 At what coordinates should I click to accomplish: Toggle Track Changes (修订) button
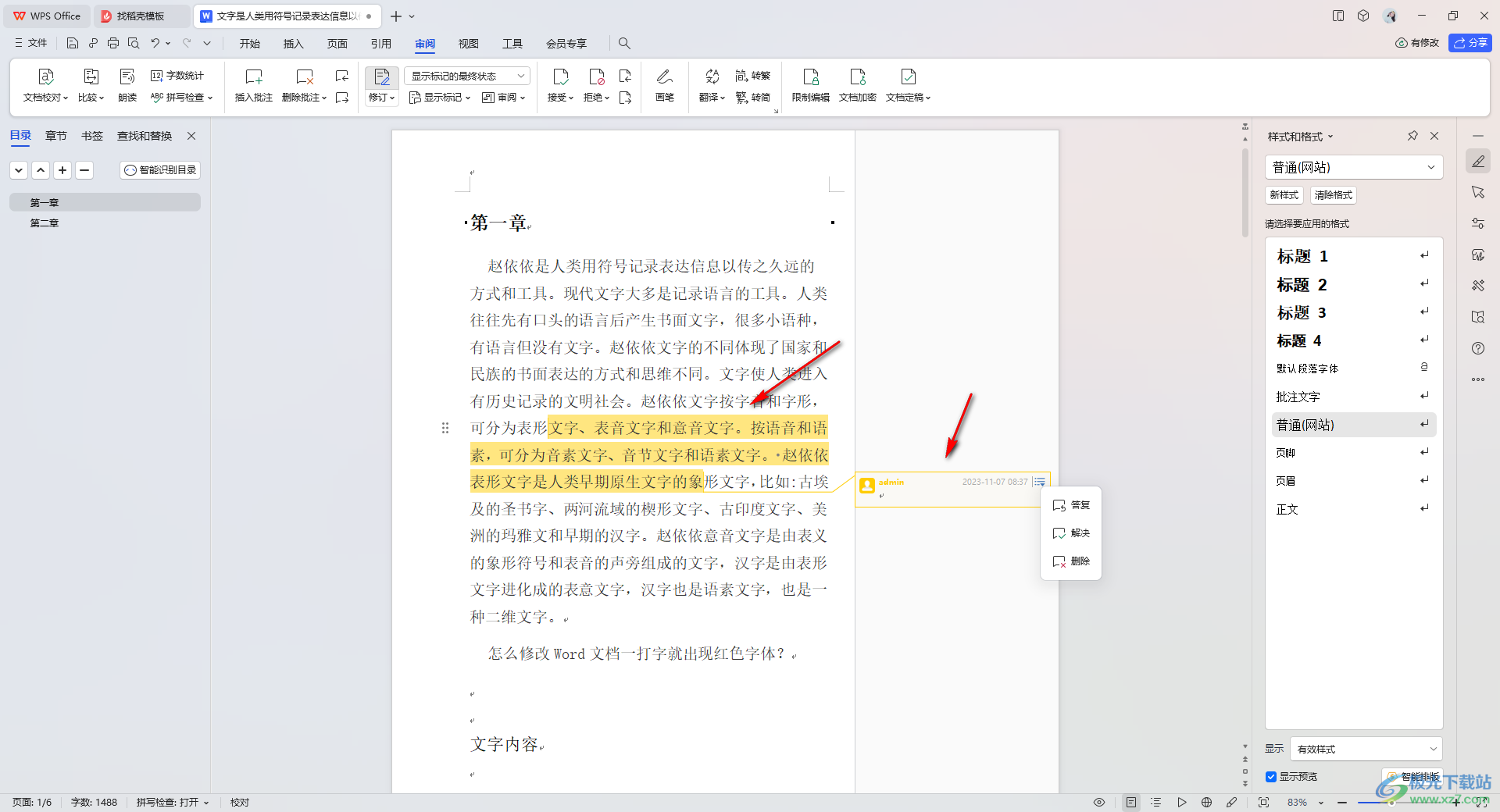(x=382, y=77)
